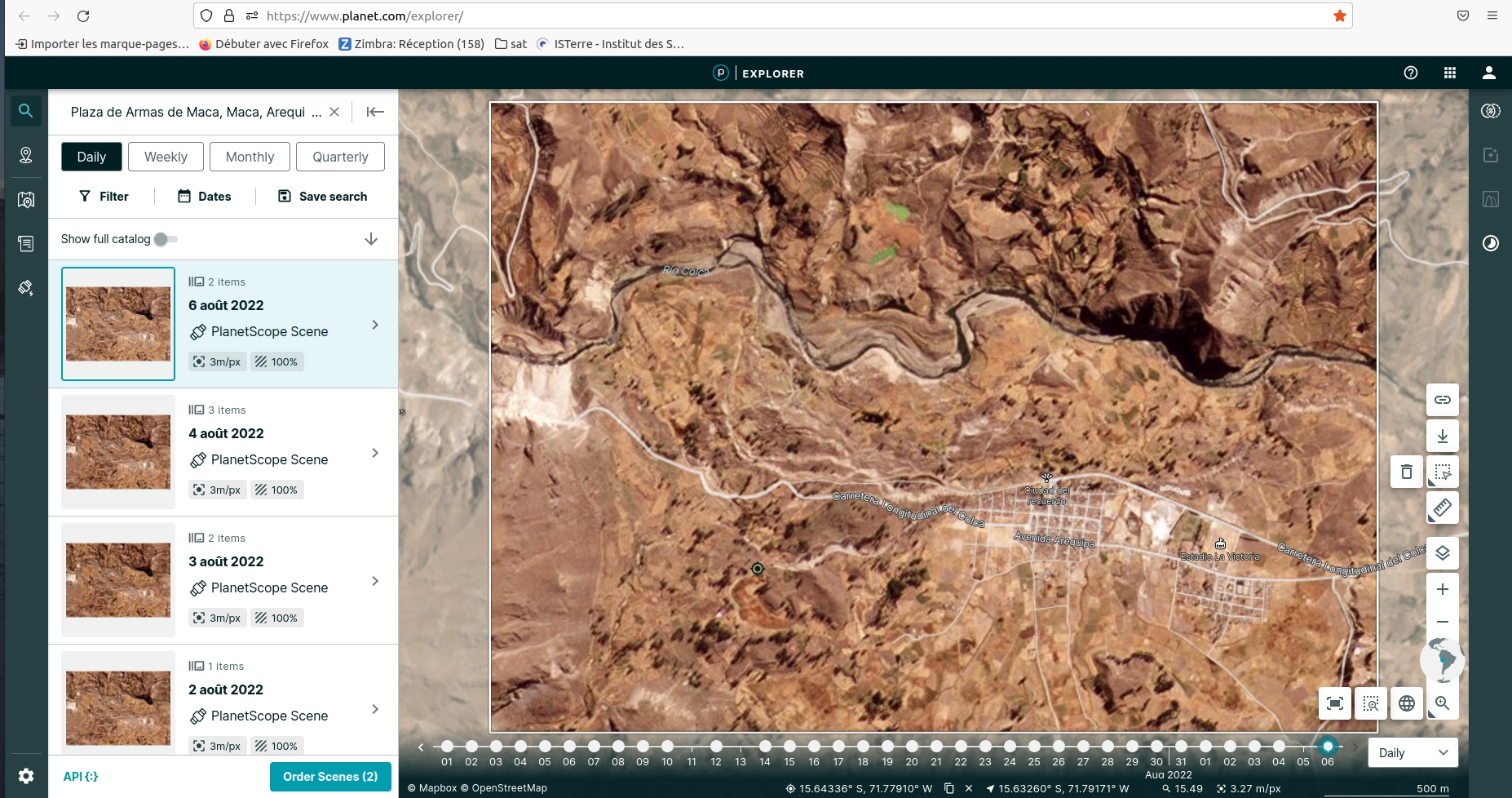Select the Monthly tab
This screenshot has height=798, width=1512.
tap(250, 157)
